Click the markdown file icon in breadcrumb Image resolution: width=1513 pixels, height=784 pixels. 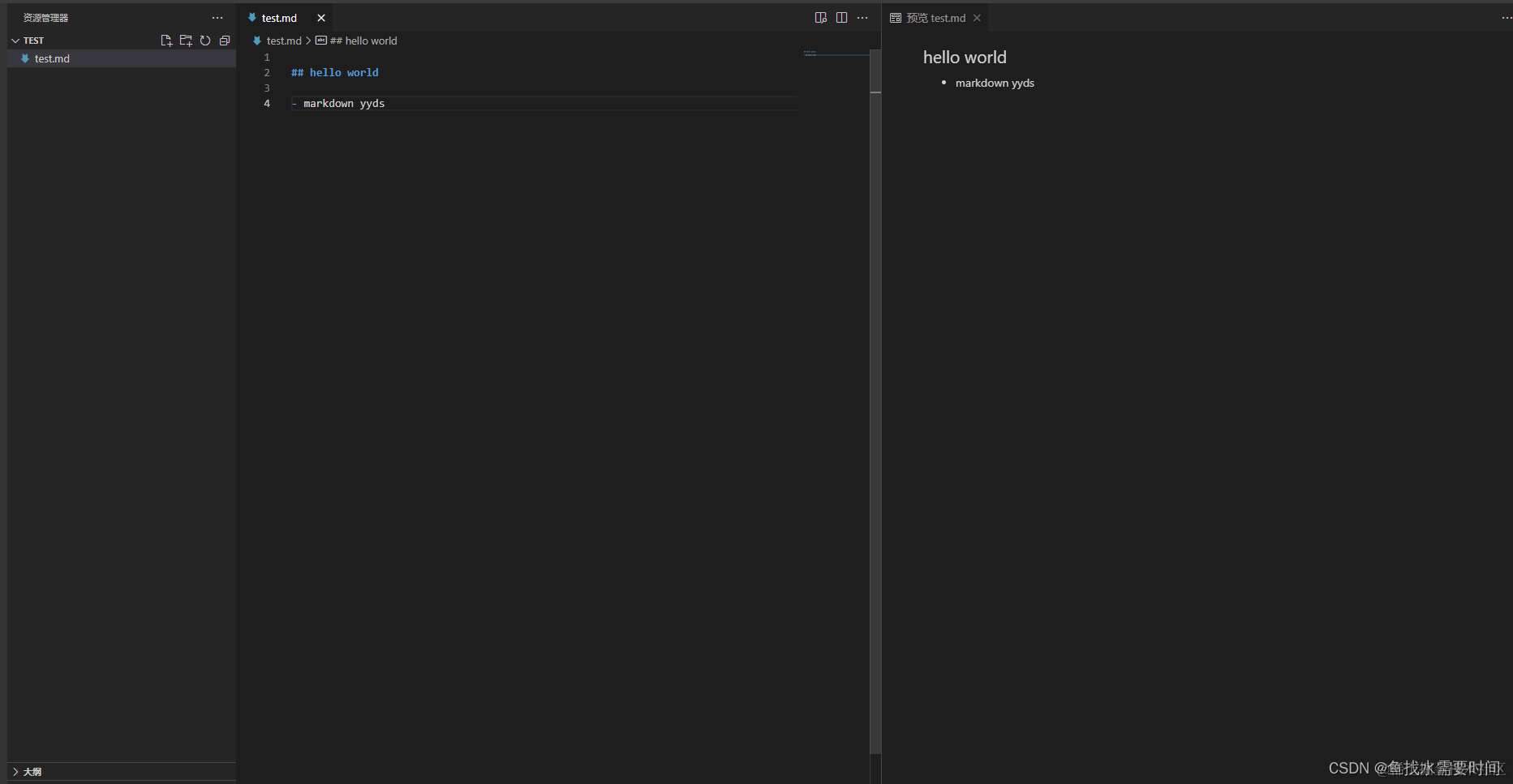(x=257, y=41)
